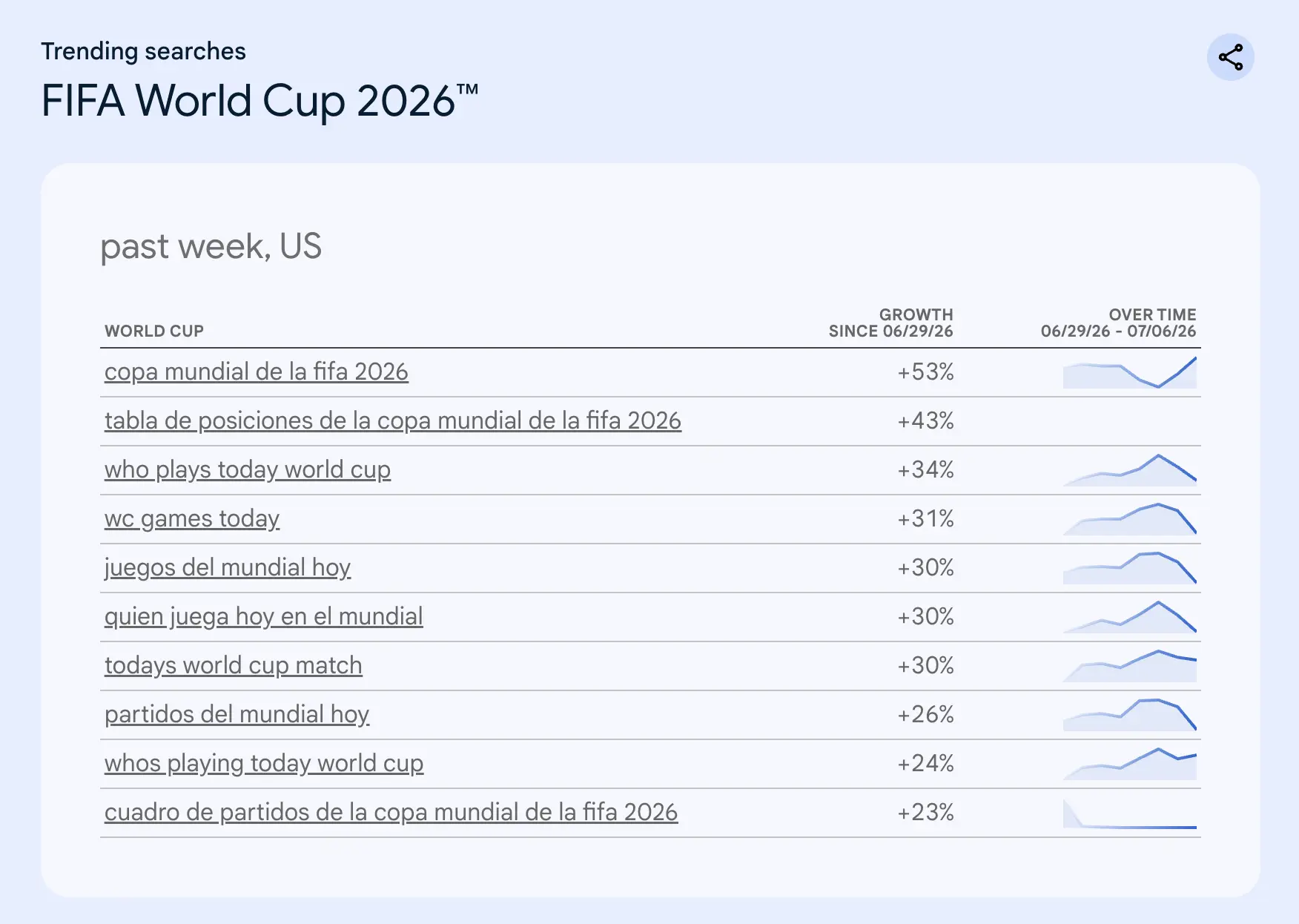Open 'cuadro de partidos de la copa mundial' link
Screen dimensions: 1299x924
pyautogui.click(x=391, y=812)
